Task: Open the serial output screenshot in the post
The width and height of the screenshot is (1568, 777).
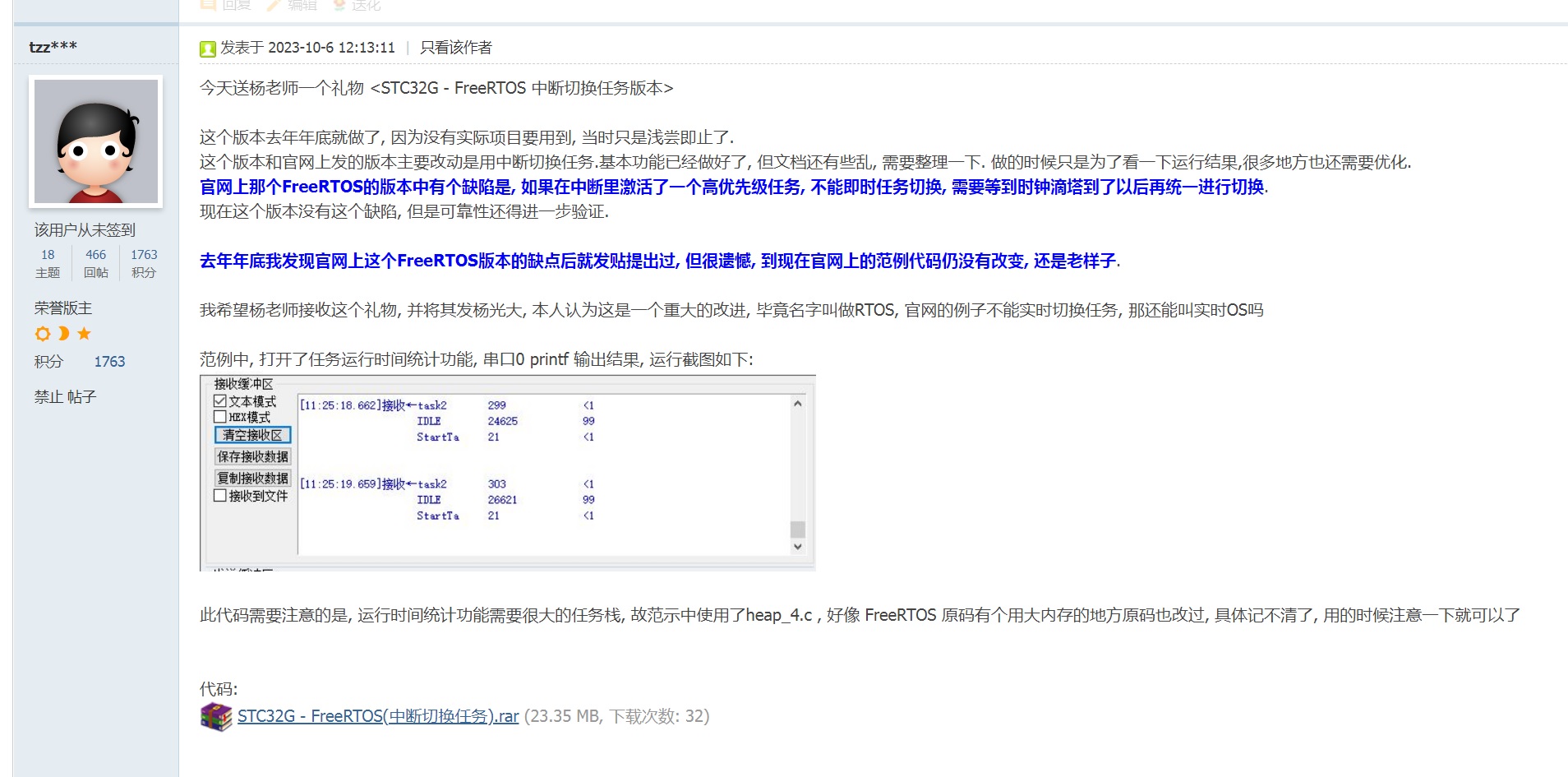Action: pos(507,473)
